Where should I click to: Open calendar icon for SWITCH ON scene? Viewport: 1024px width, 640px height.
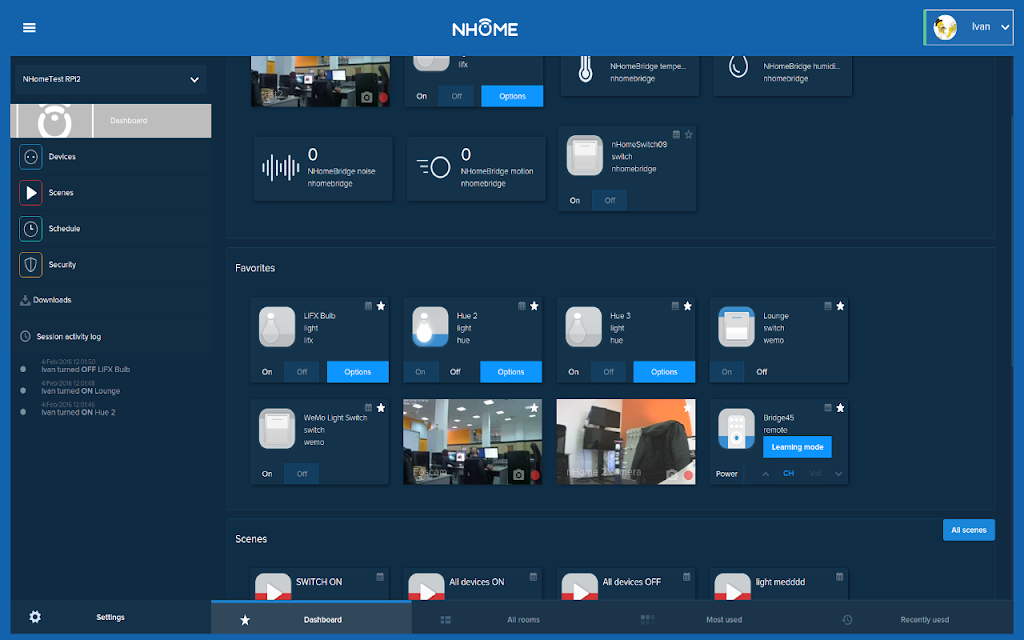click(380, 577)
